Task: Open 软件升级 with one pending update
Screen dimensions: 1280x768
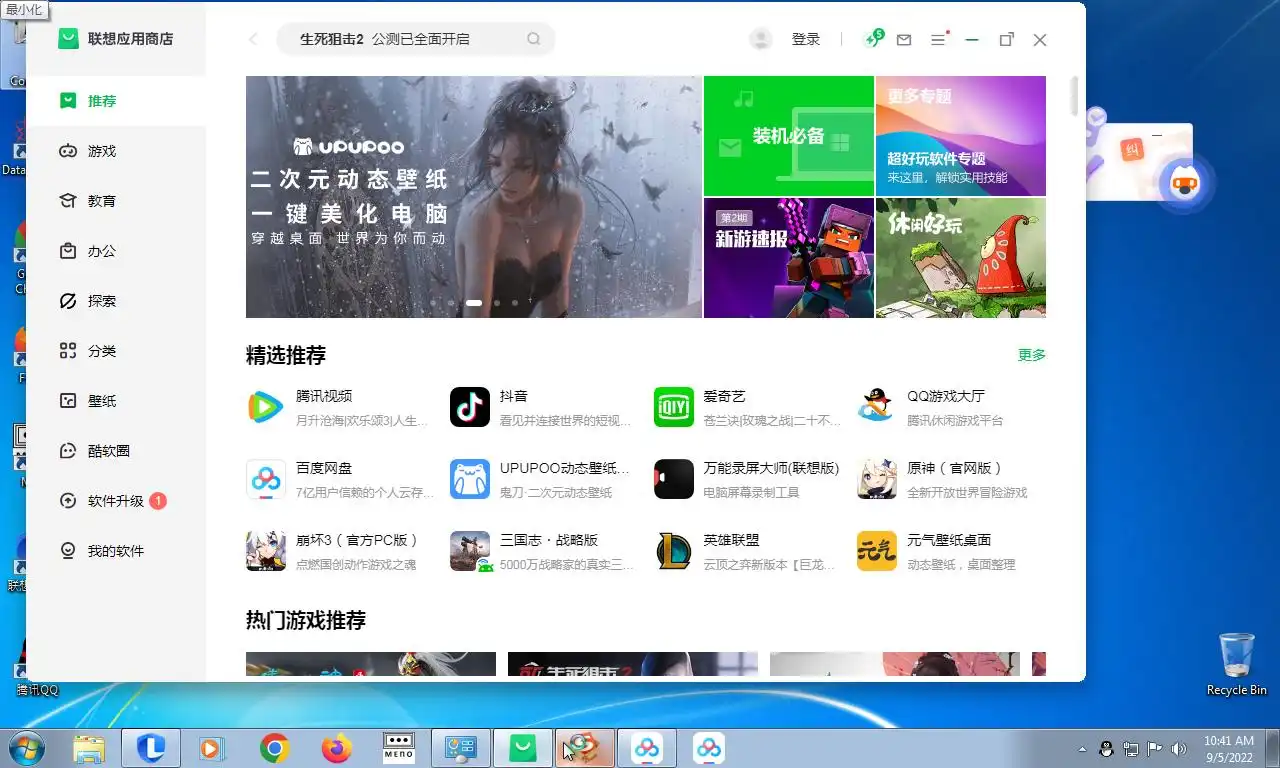Action: click(116, 501)
